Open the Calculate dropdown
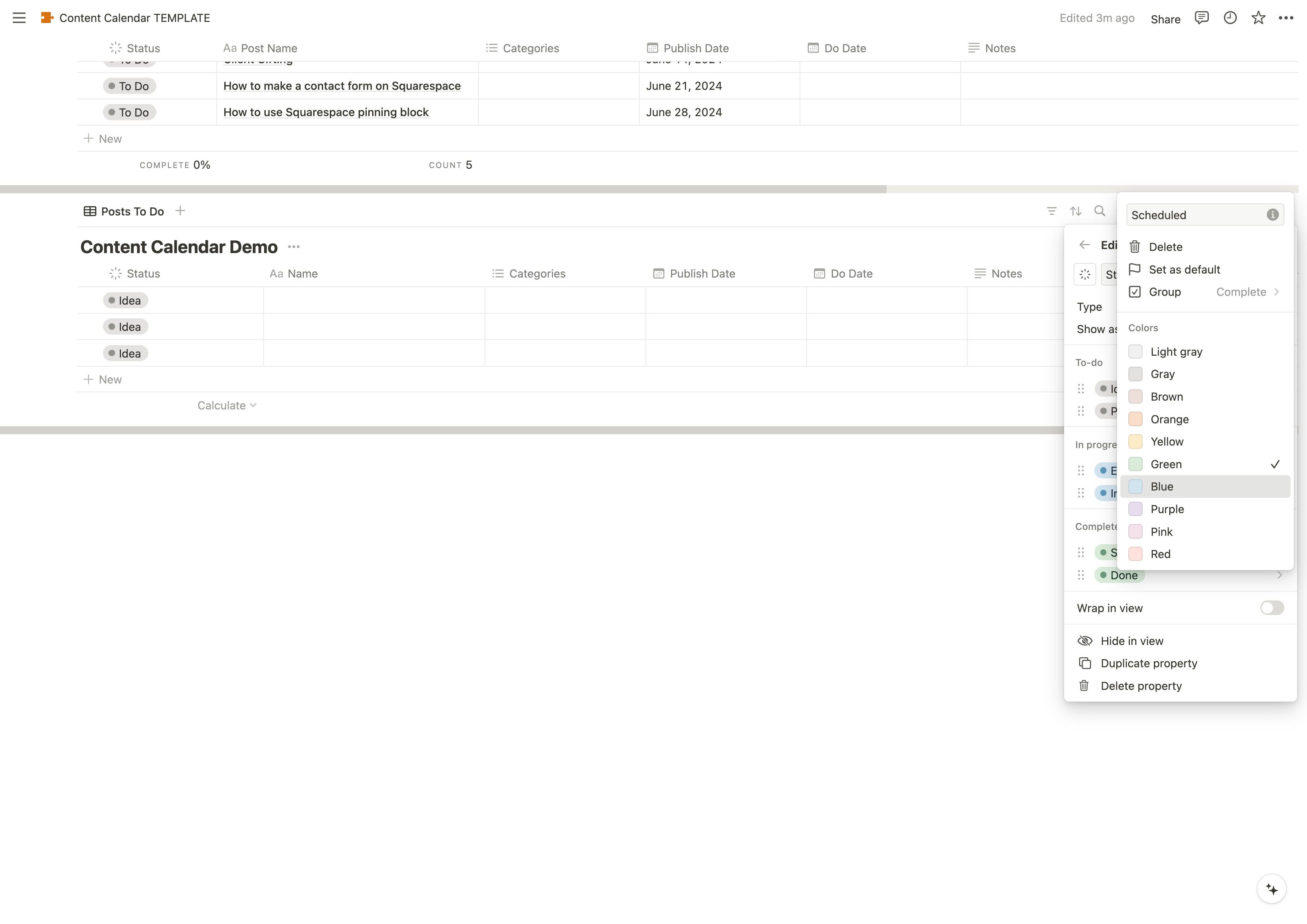1307x924 pixels. [226, 405]
